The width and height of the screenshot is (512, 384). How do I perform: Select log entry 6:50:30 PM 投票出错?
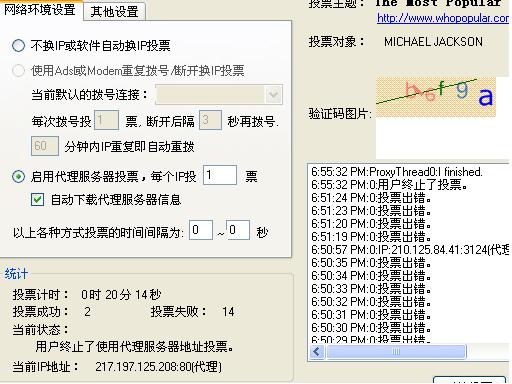pos(371,328)
